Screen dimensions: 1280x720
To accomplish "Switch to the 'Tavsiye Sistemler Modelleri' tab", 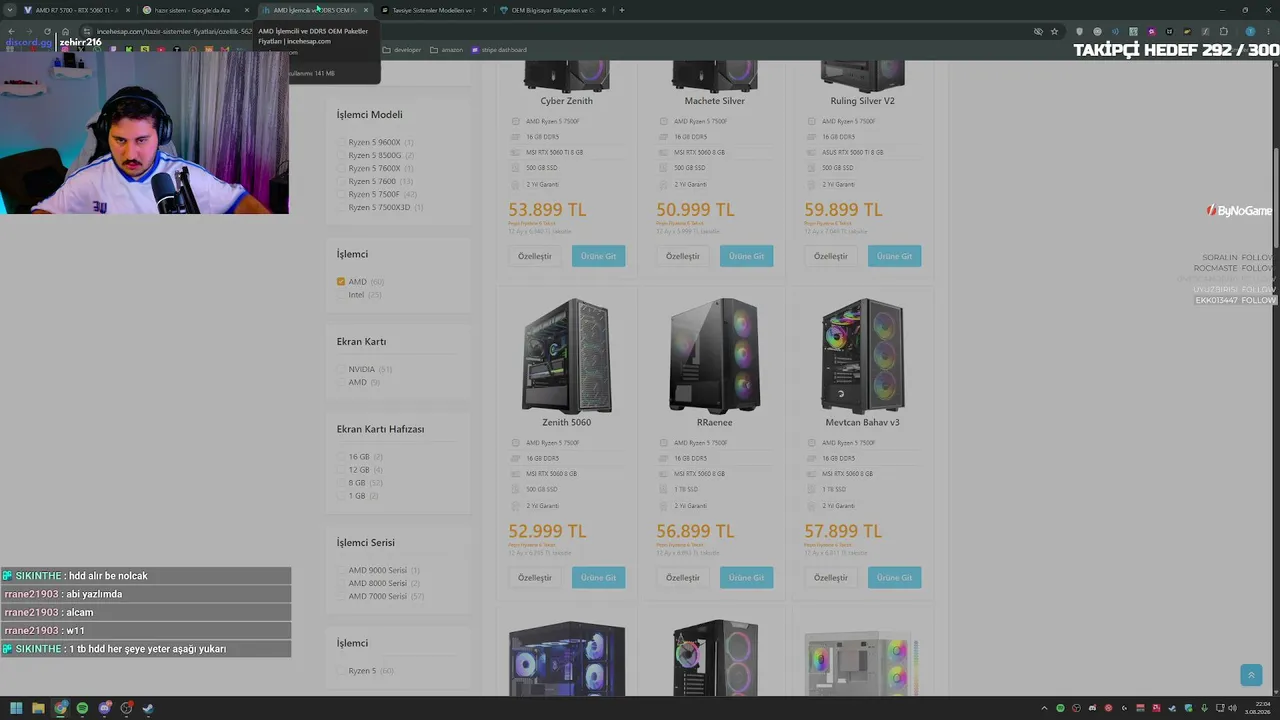I will [x=432, y=10].
